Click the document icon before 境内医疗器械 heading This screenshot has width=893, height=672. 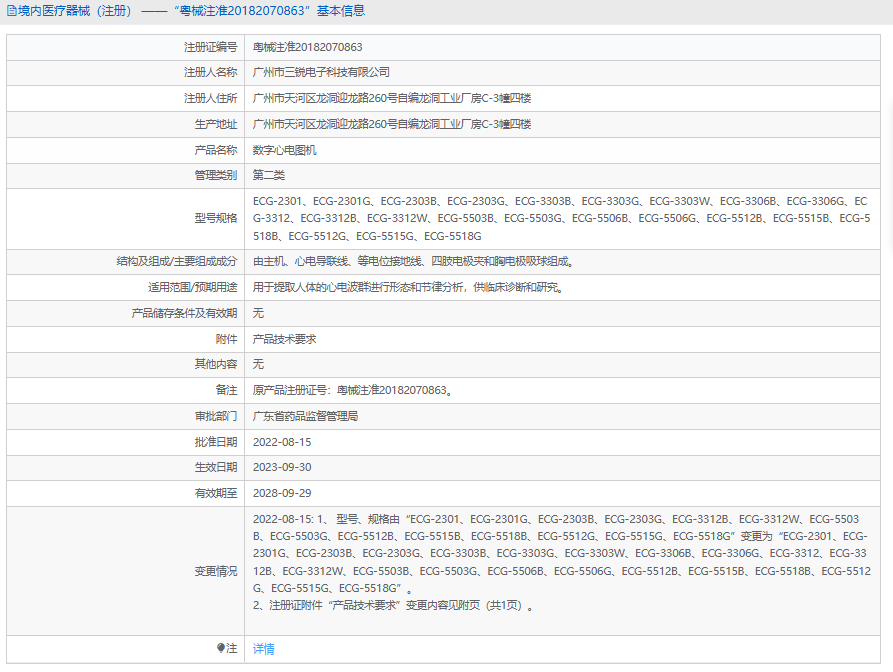pyautogui.click(x=11, y=11)
